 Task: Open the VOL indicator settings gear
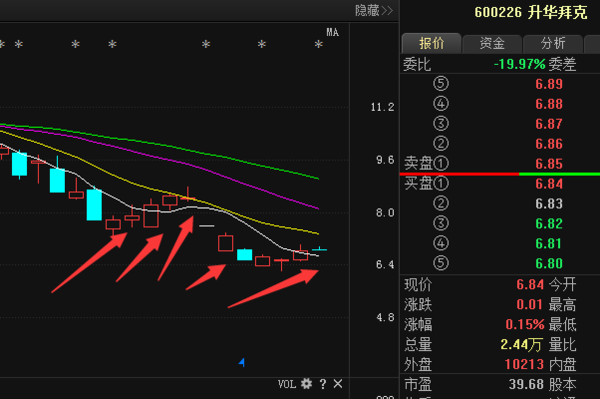[307, 383]
